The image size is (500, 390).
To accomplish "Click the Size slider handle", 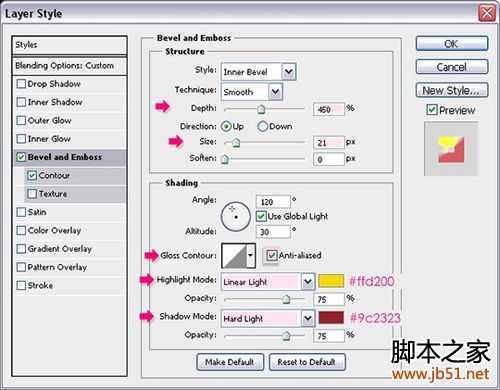I will tap(236, 143).
